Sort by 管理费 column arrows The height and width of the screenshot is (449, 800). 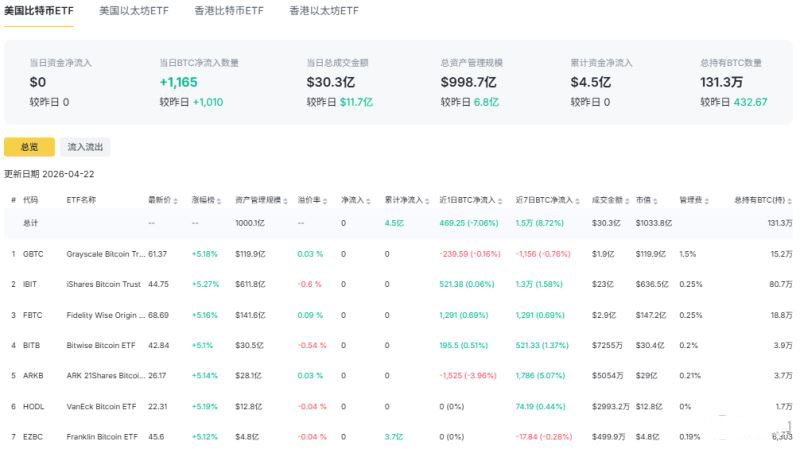[707, 201]
